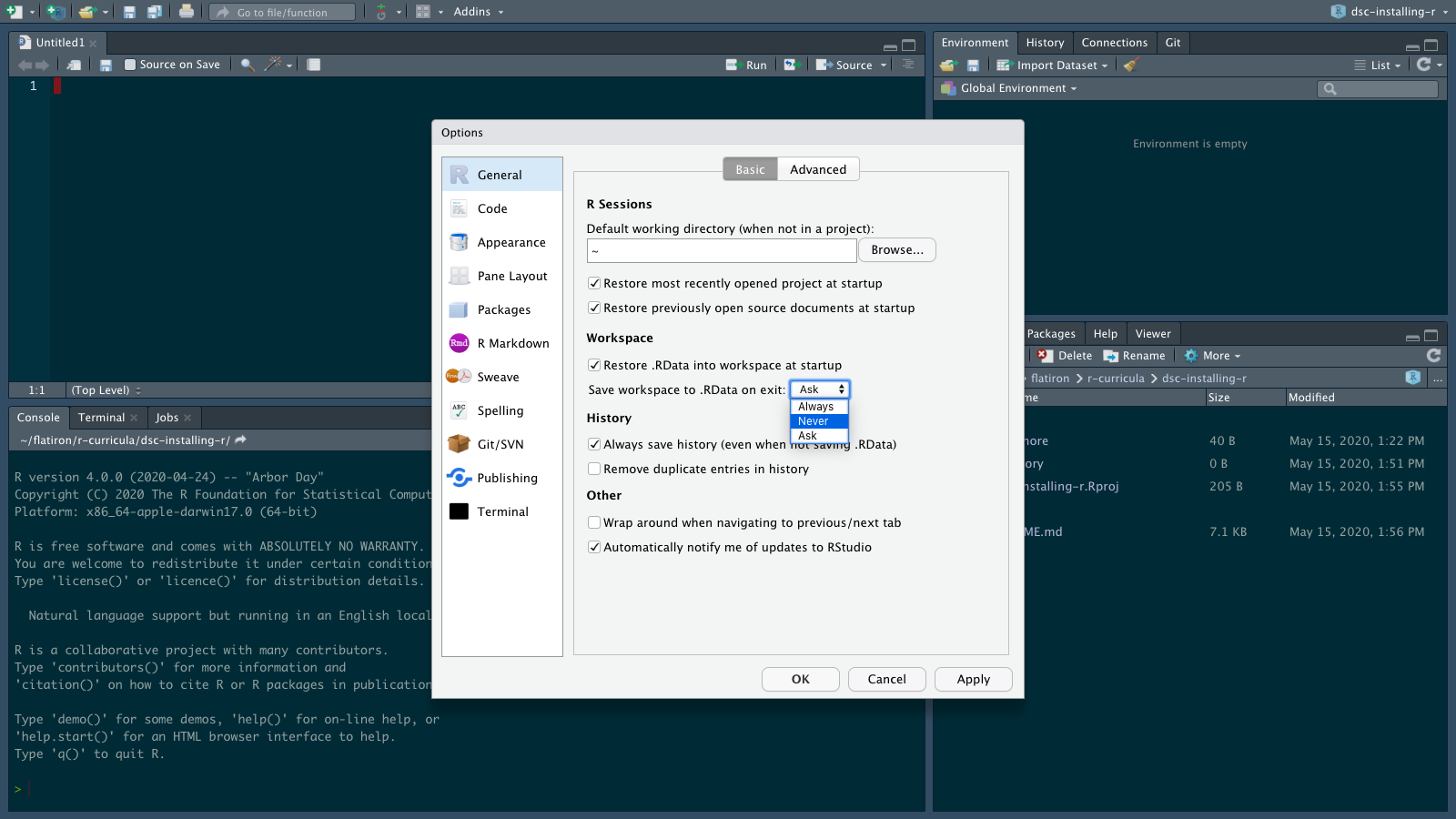Toggle Restore most recently opened project

(x=594, y=283)
